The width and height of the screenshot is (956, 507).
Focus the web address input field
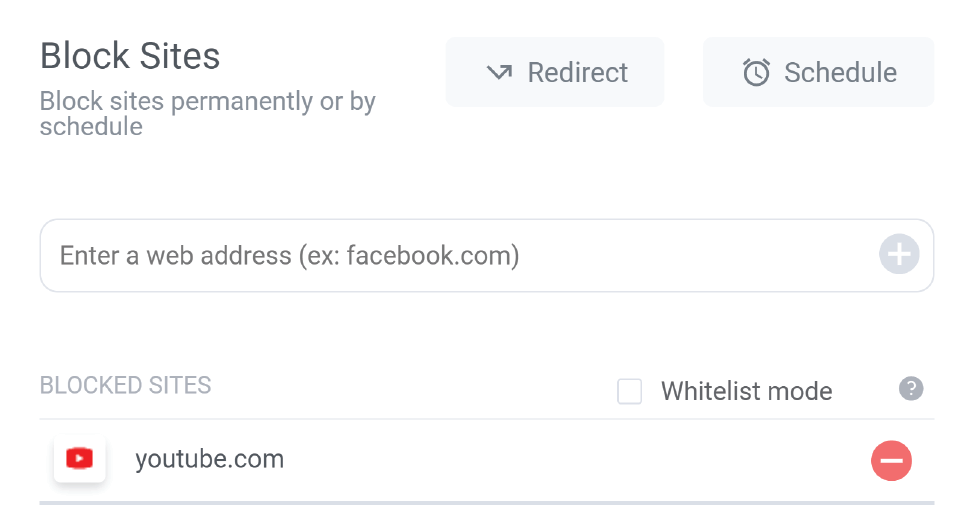click(x=487, y=255)
